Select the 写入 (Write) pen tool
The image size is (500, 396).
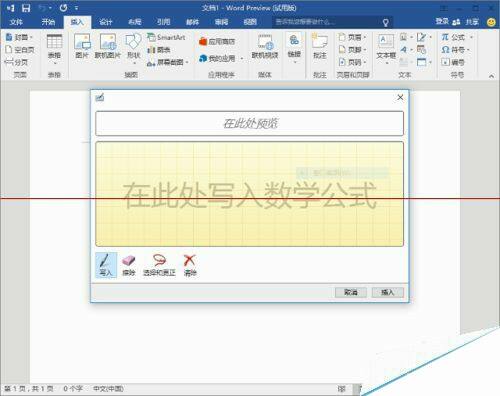tap(106, 265)
